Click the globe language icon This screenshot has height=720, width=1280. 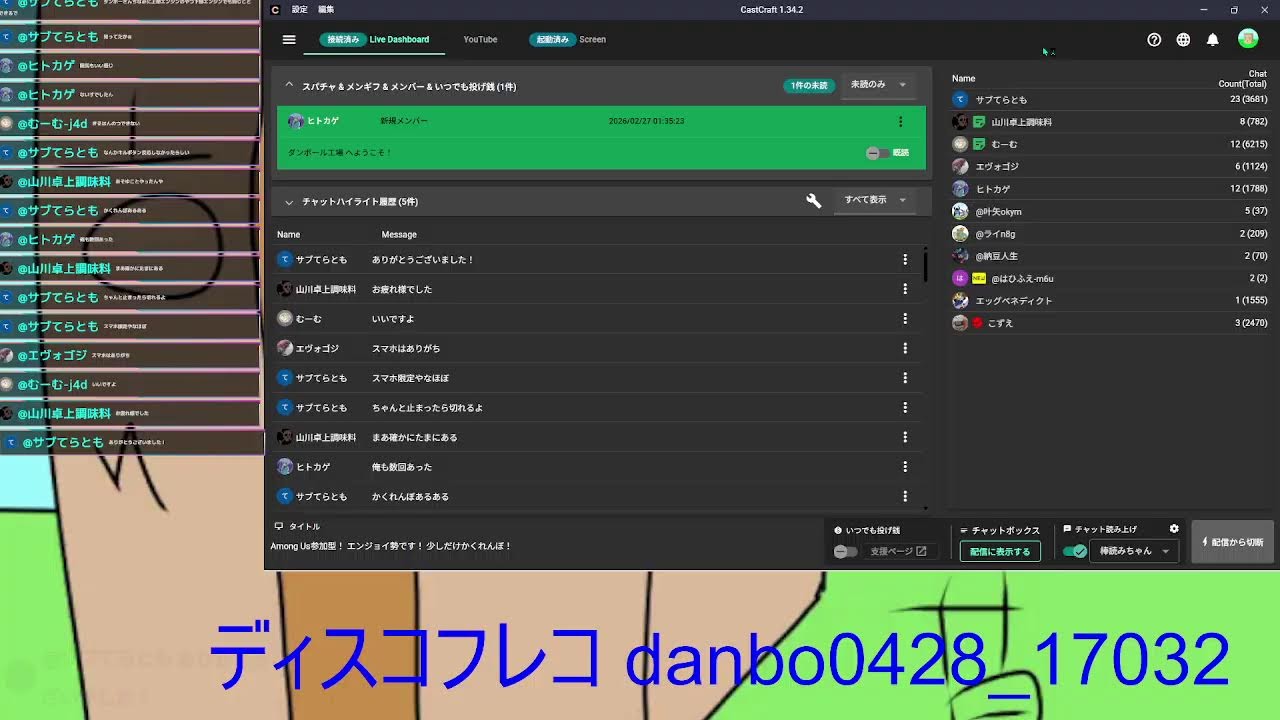pyautogui.click(x=1183, y=40)
